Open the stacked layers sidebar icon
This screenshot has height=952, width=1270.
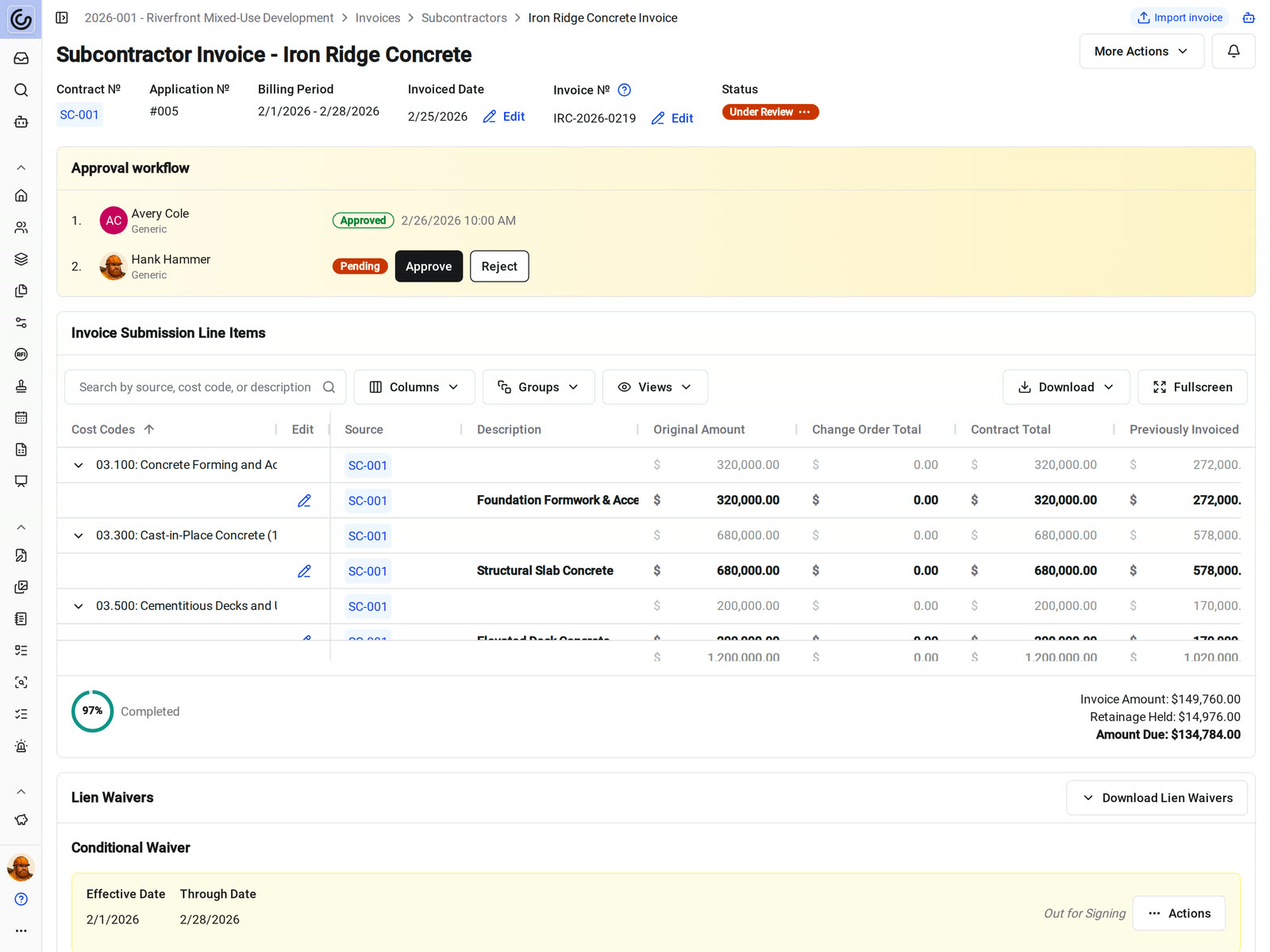pos(21,259)
